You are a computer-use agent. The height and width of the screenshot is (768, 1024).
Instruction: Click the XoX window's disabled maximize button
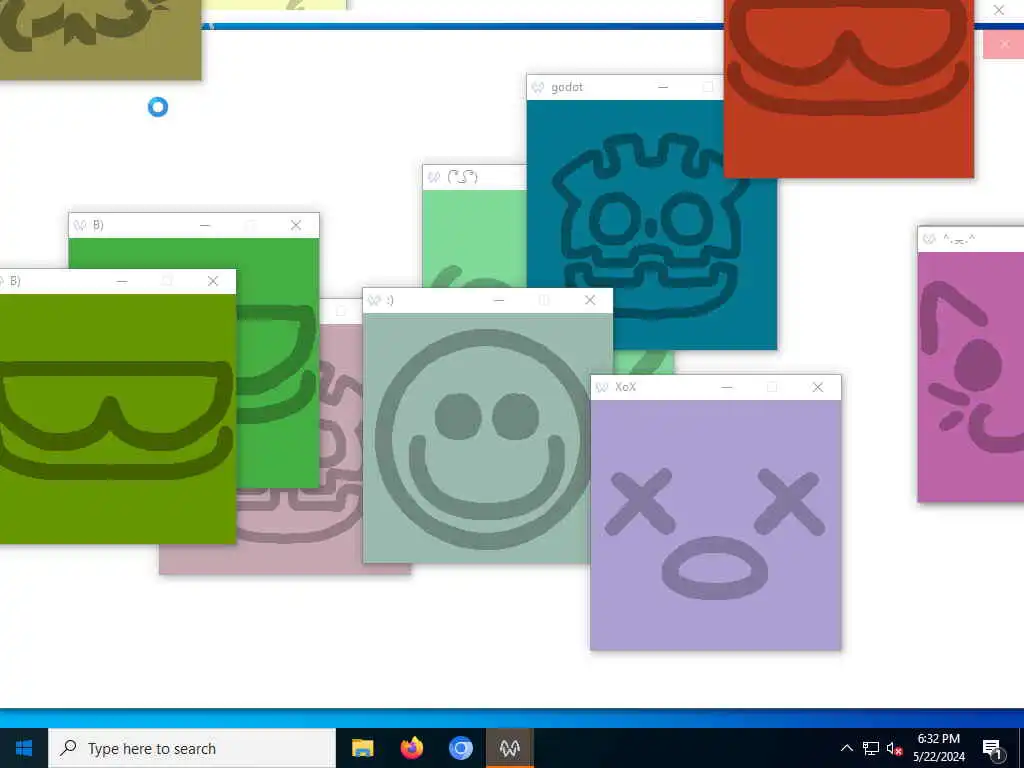[772, 387]
